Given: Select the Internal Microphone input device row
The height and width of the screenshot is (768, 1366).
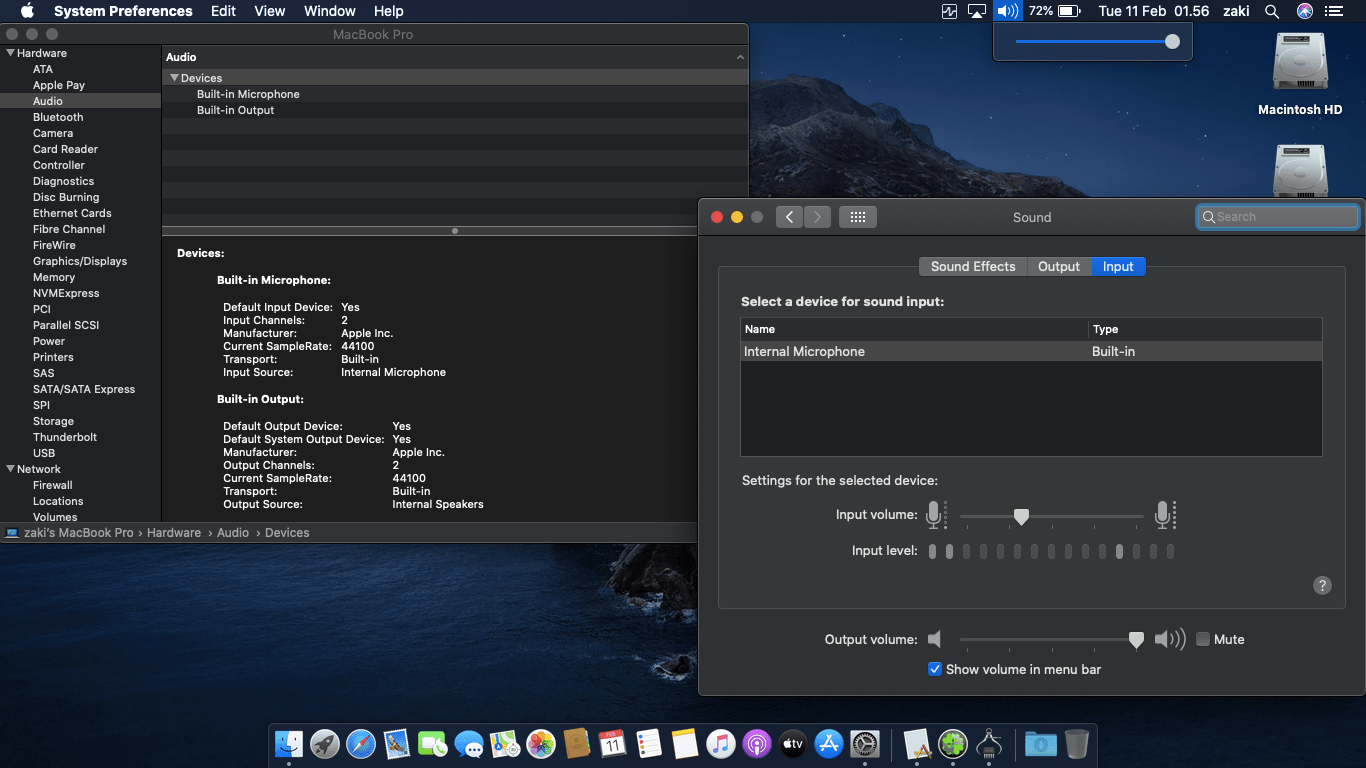Looking at the screenshot, I should pos(1031,352).
